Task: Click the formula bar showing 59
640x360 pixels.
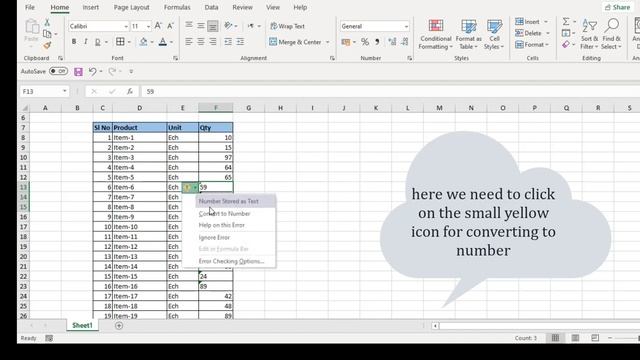Action: tap(391, 91)
